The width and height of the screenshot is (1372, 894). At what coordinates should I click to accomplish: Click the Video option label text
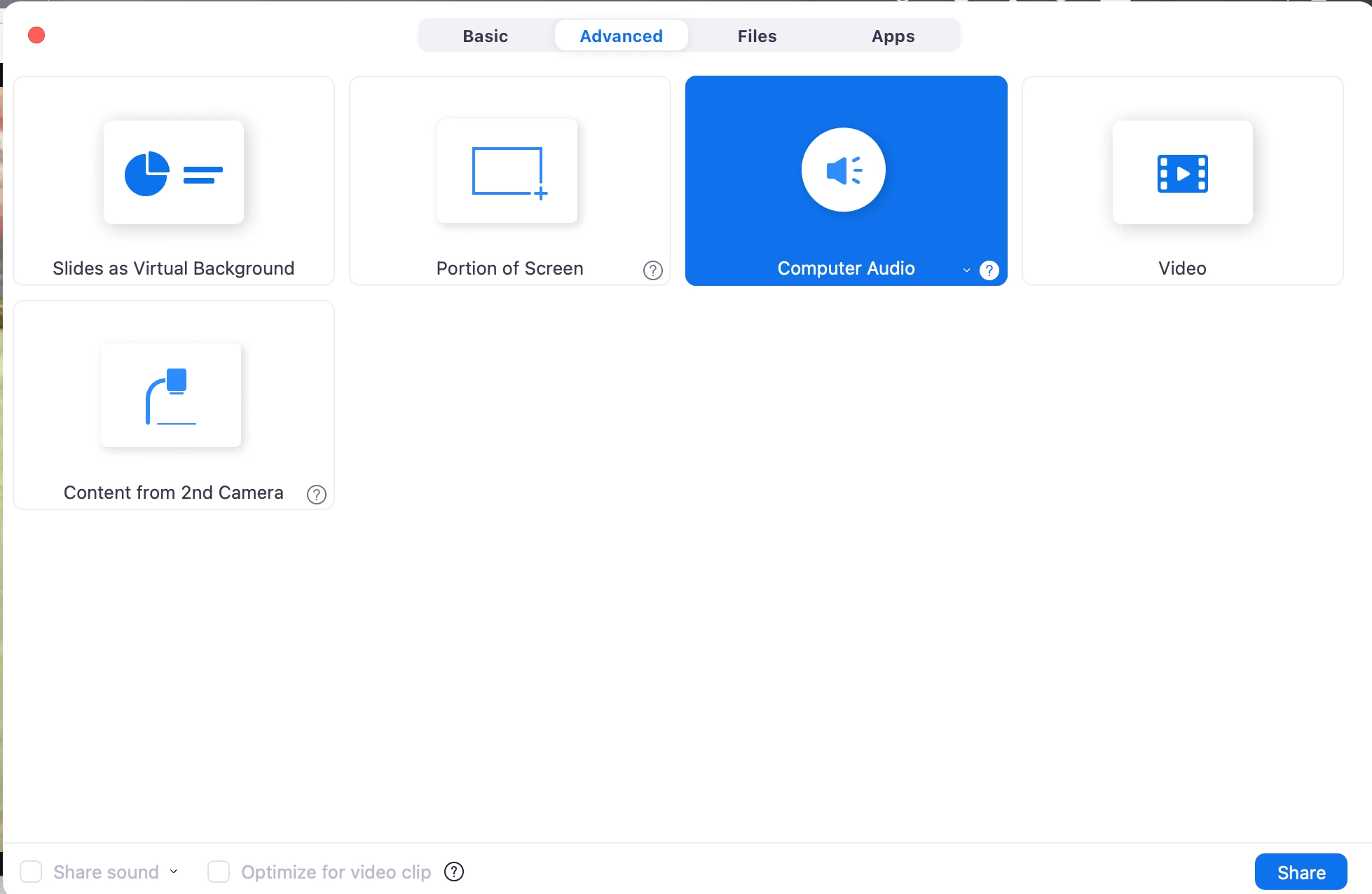click(x=1182, y=268)
